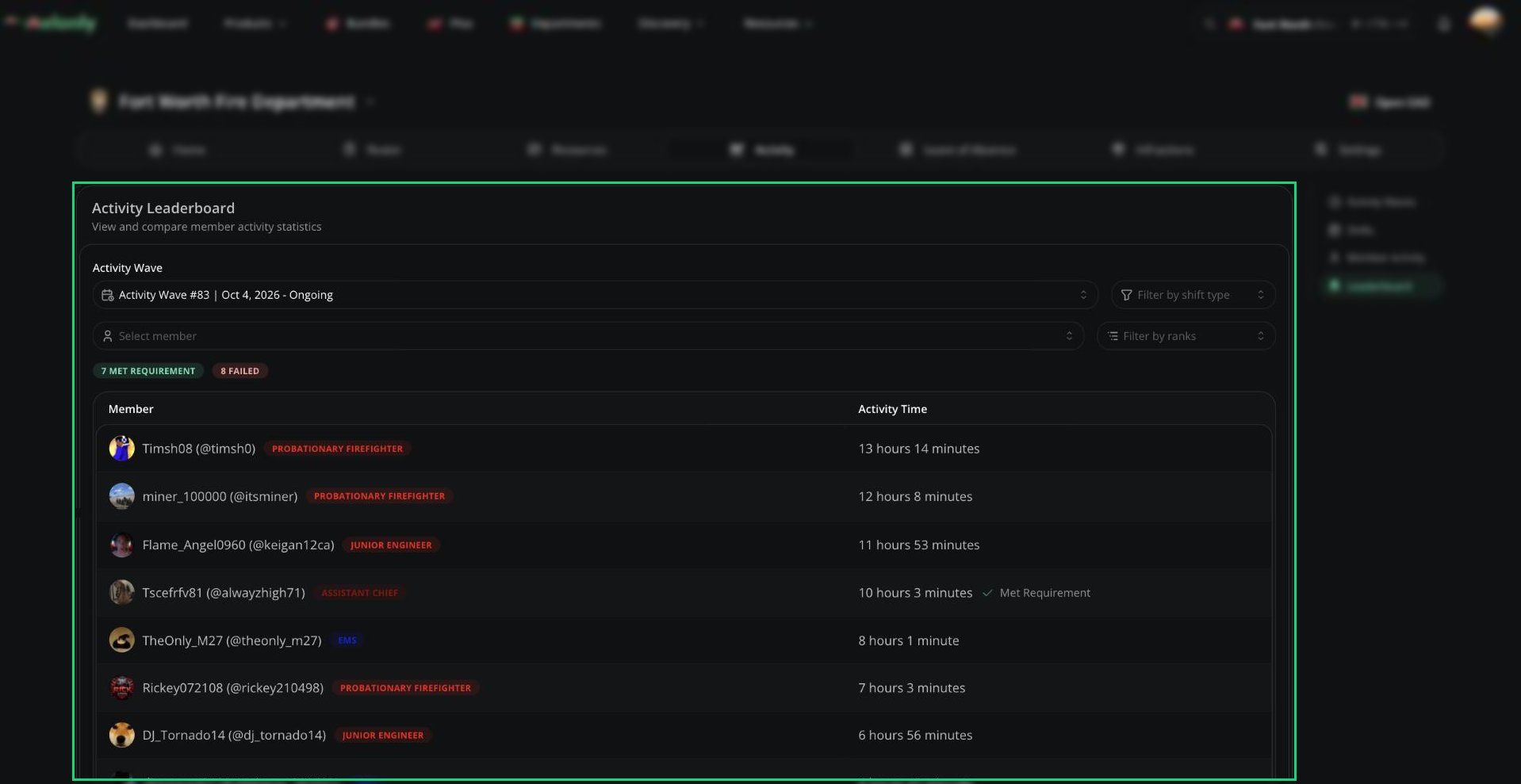Open Timsh08's avatar

121,449
